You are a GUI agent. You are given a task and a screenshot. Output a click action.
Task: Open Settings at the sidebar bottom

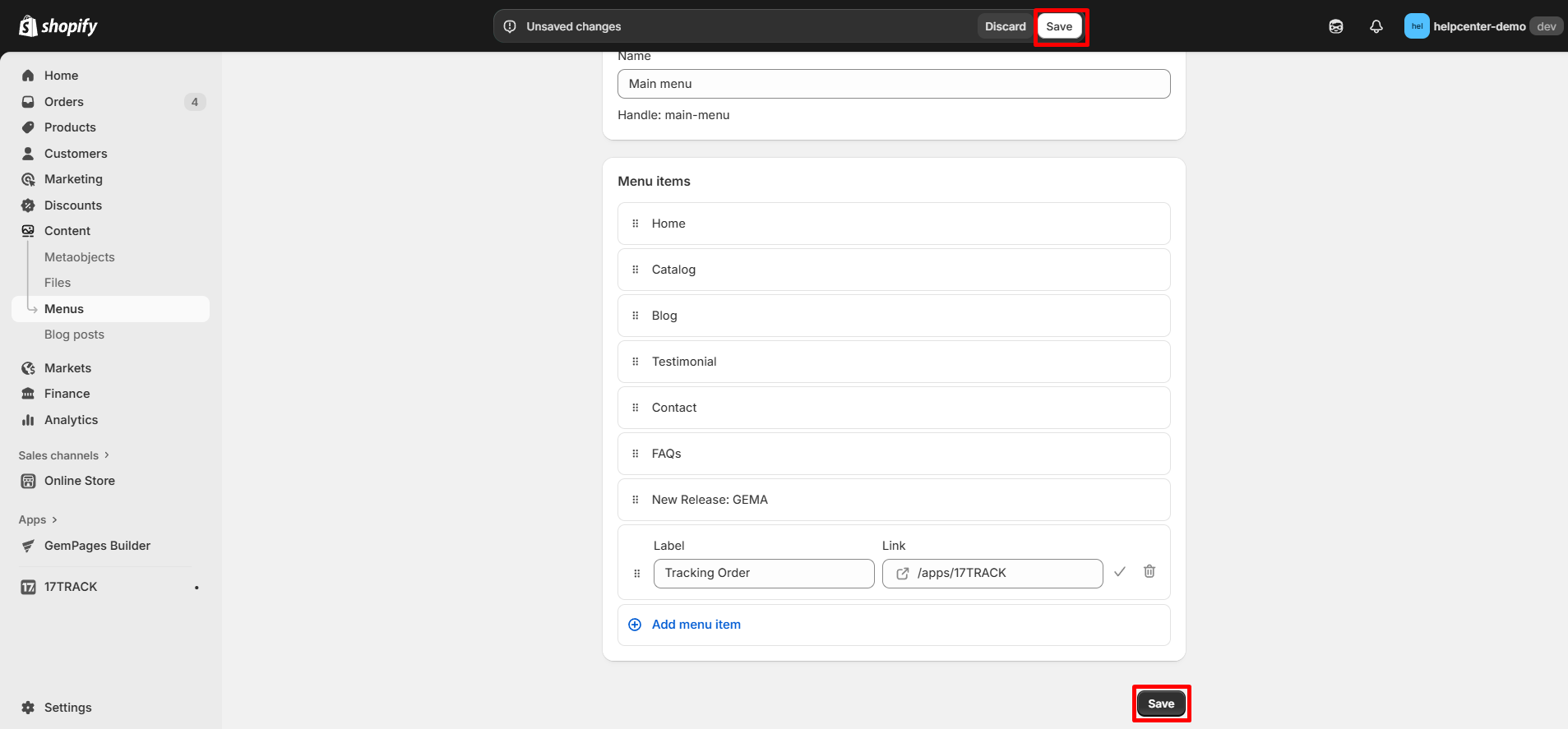coord(67,708)
